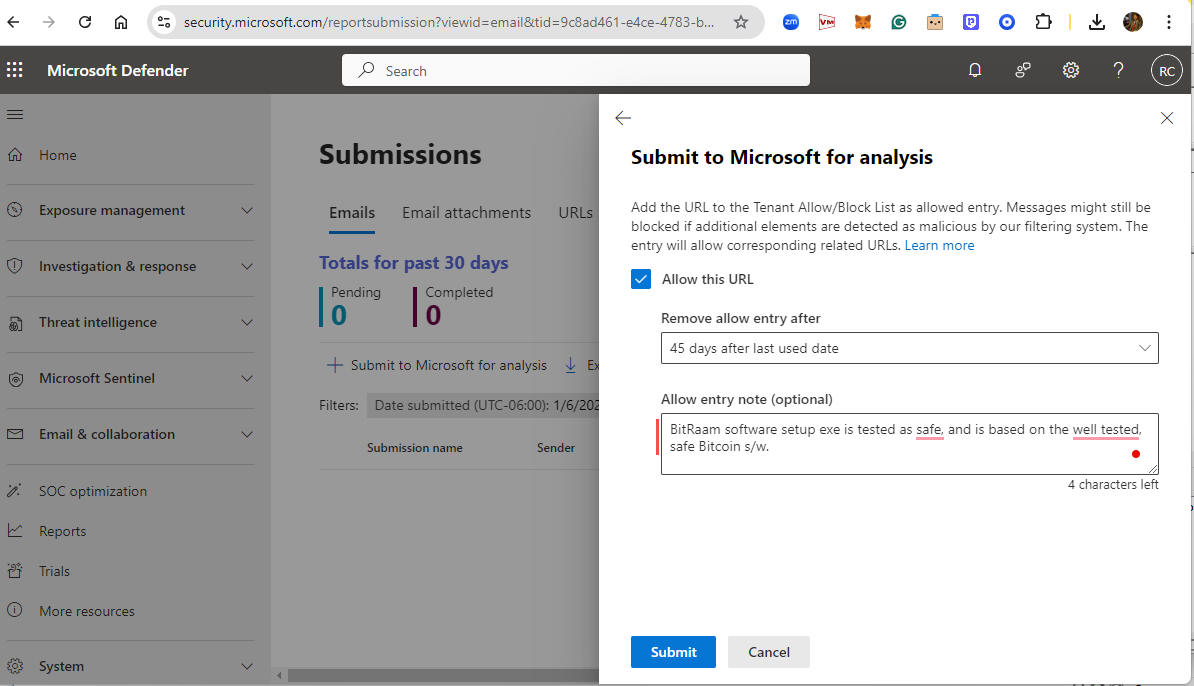Uncheck the Allow this URL checkbox
Viewport: 1194px width, 686px height.
click(x=641, y=279)
